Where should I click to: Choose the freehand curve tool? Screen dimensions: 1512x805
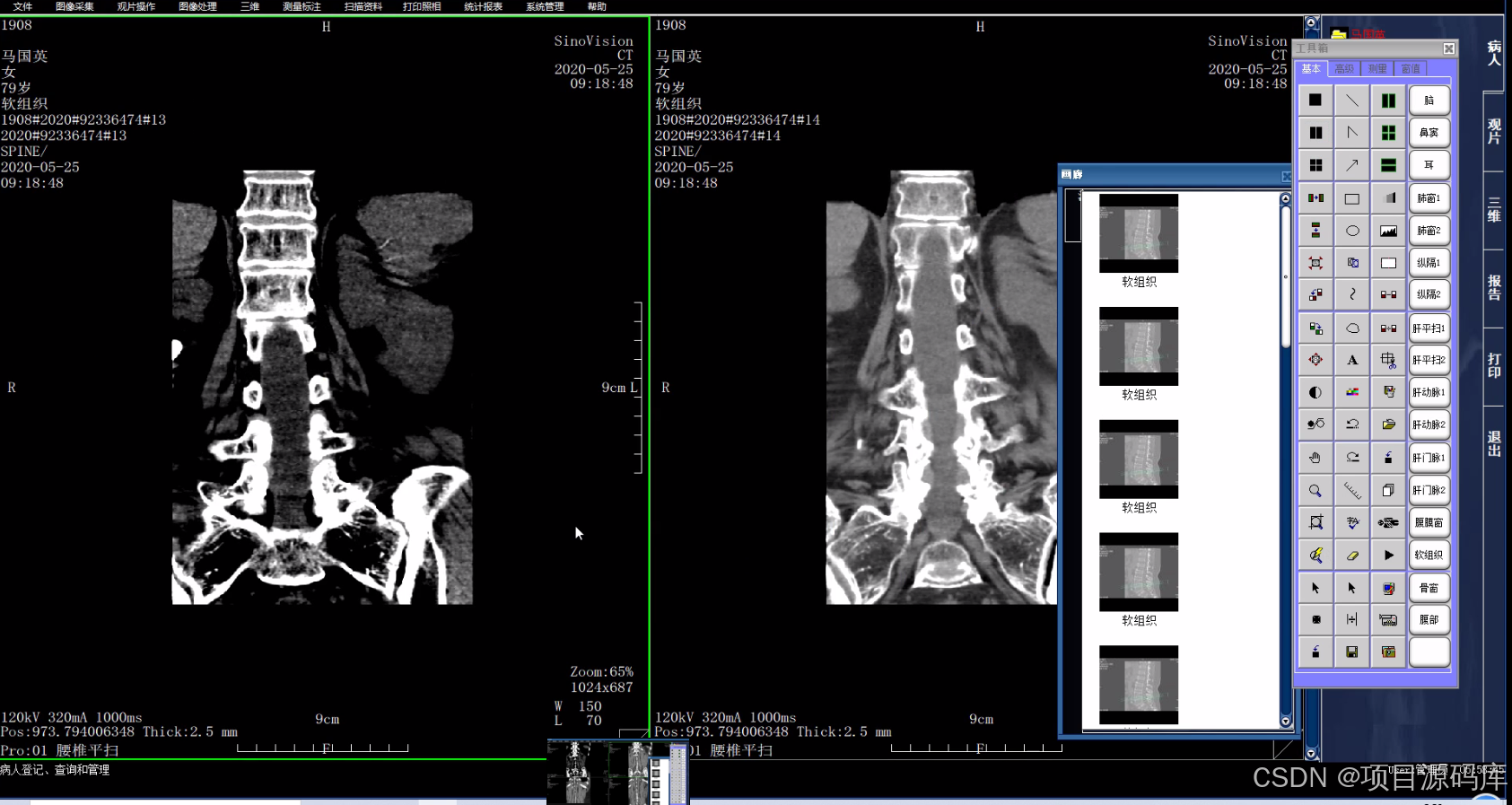coord(1352,294)
